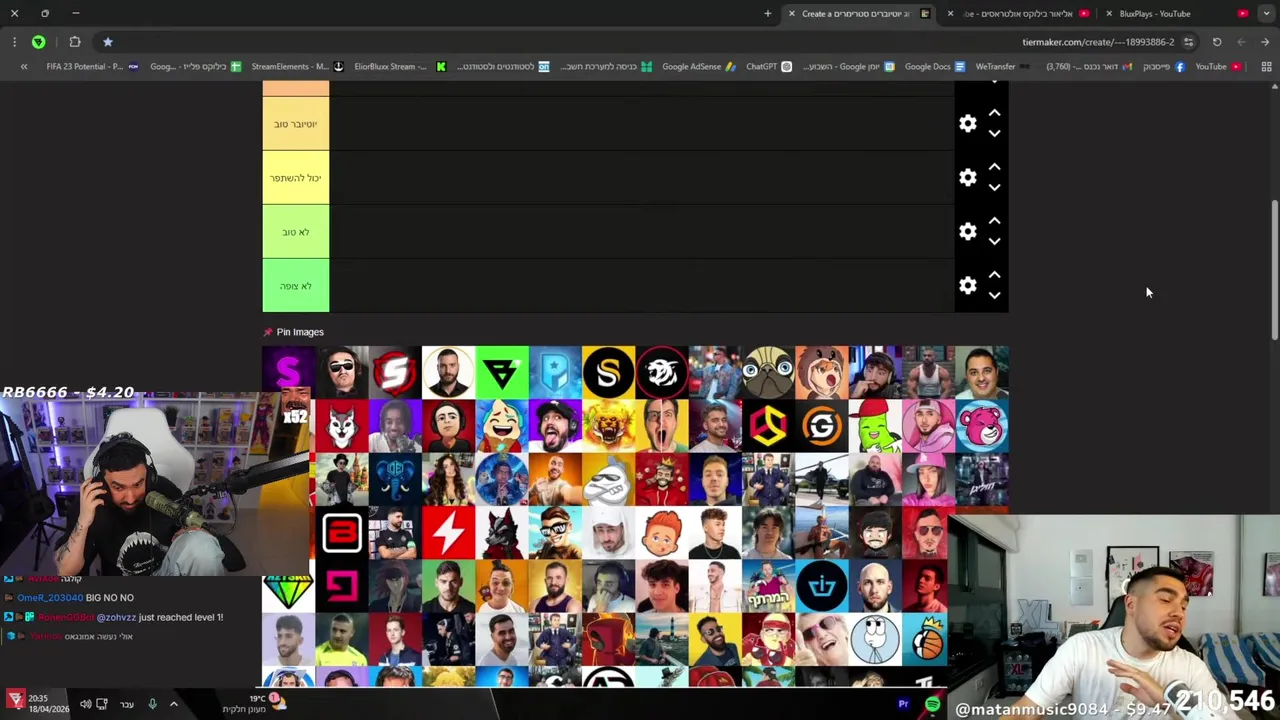Pick the blue crown logo image

pyautogui.click(x=822, y=586)
